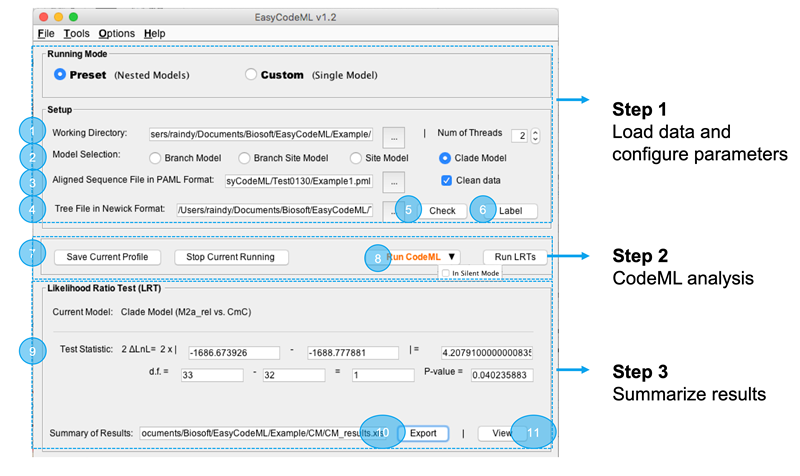Click the d.f. field showing 33

pos(212,375)
